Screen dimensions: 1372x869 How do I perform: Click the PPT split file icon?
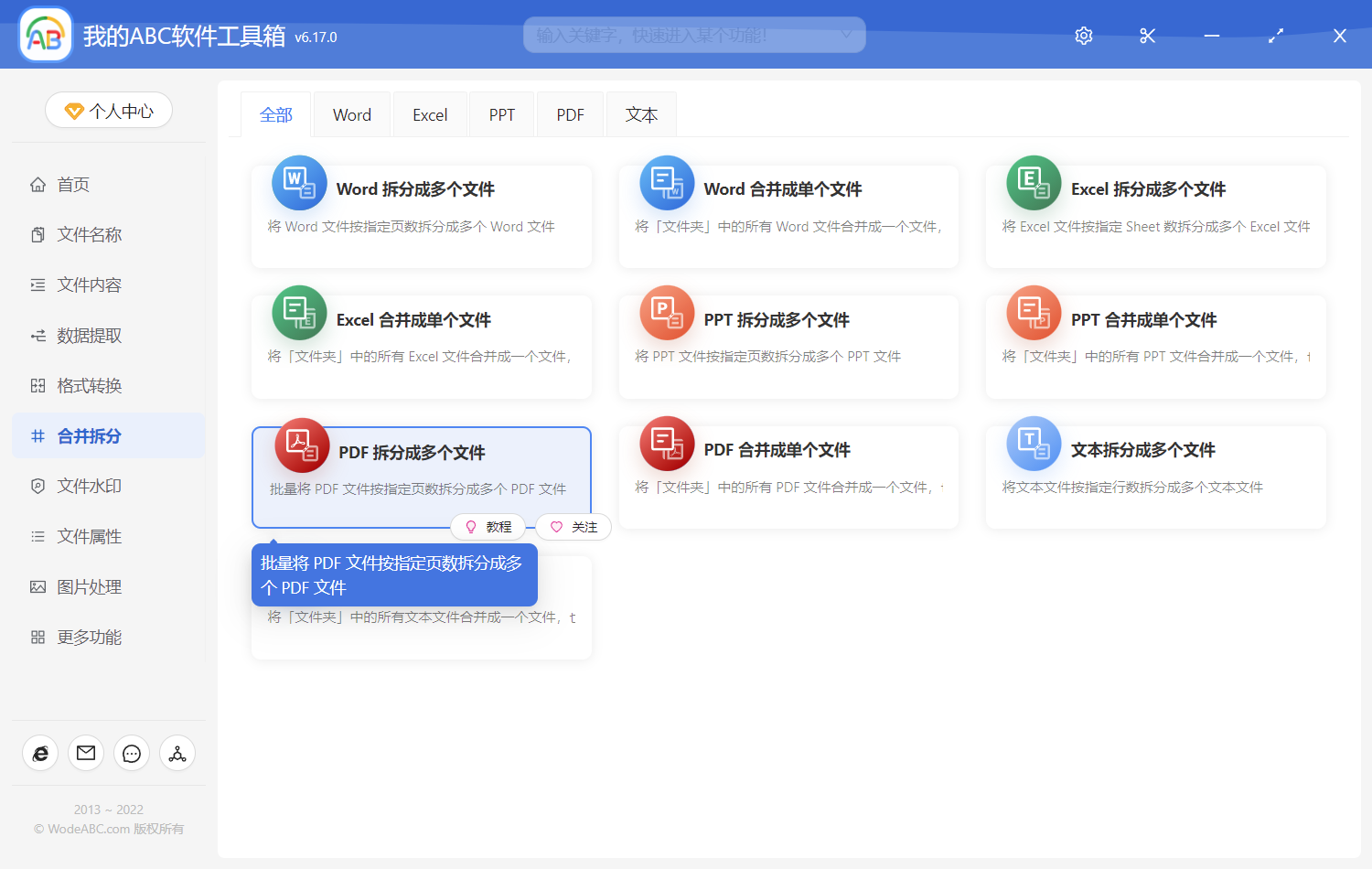click(667, 313)
